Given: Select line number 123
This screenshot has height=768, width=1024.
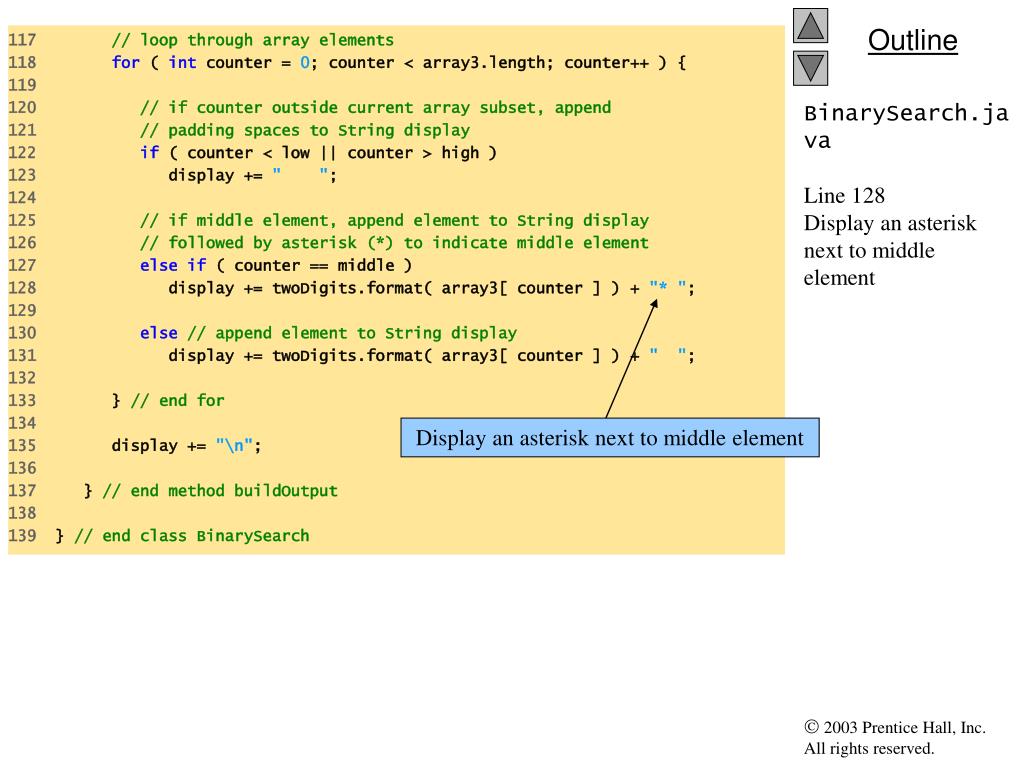Looking at the screenshot, I should [22, 175].
